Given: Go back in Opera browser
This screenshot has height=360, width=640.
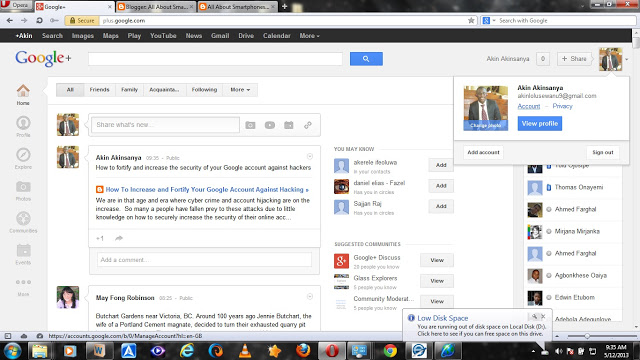Looking at the screenshot, I should (10, 20).
